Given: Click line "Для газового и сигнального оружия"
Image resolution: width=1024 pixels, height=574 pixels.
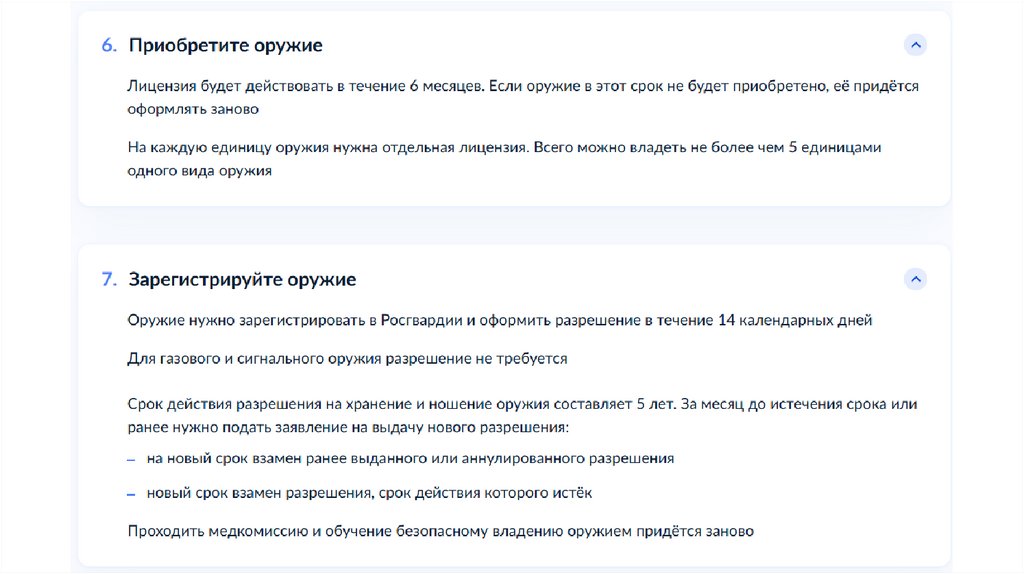Looking at the screenshot, I should pyautogui.click(x=347, y=359).
